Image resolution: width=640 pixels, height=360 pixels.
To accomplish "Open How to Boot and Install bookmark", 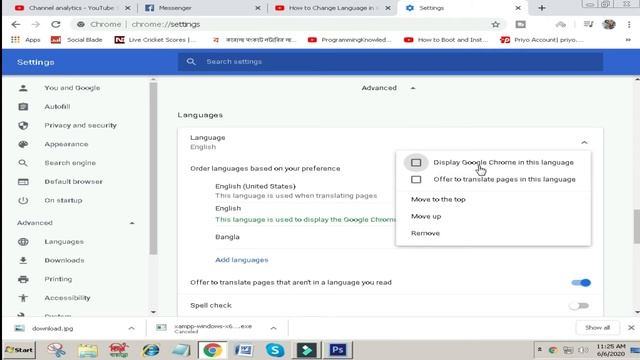I will pyautogui.click(x=446, y=40).
